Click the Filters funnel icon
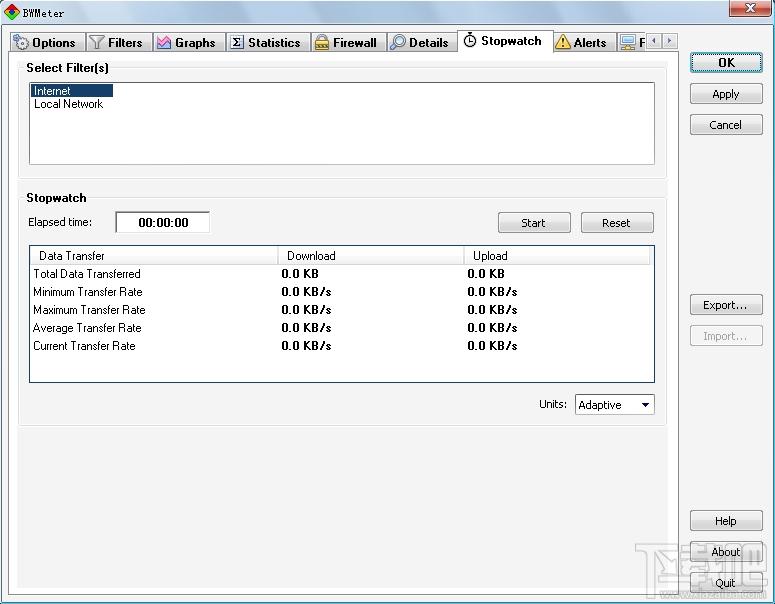775x604 pixels. coord(96,43)
